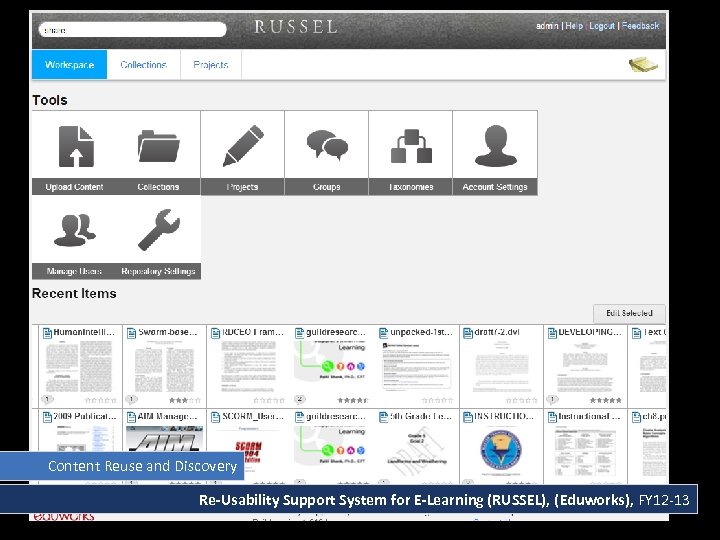Open the comment bubble under the DEVELOPING… item
The width and height of the screenshot is (720, 540).
552,399
